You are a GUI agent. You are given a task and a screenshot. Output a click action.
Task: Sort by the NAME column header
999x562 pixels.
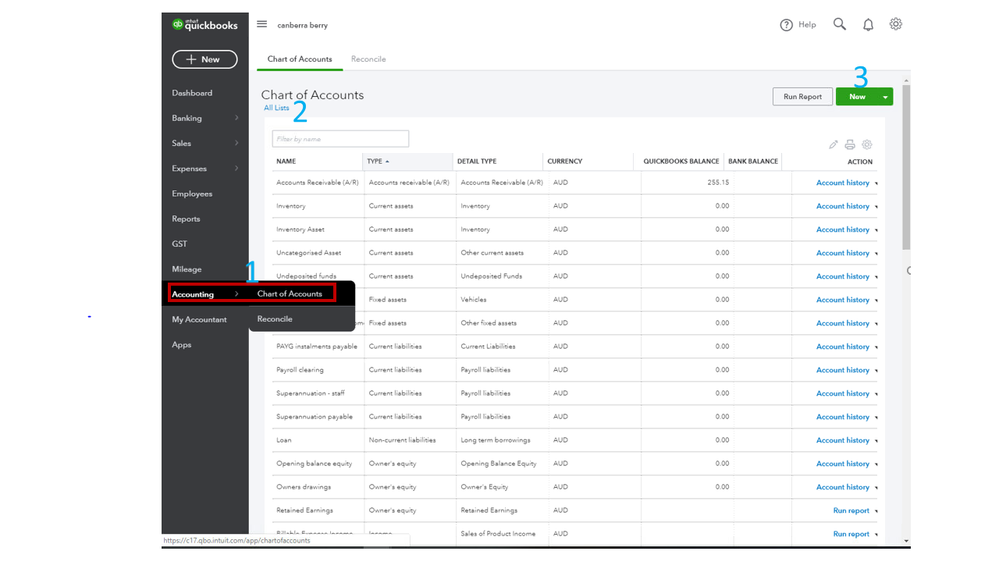click(286, 161)
